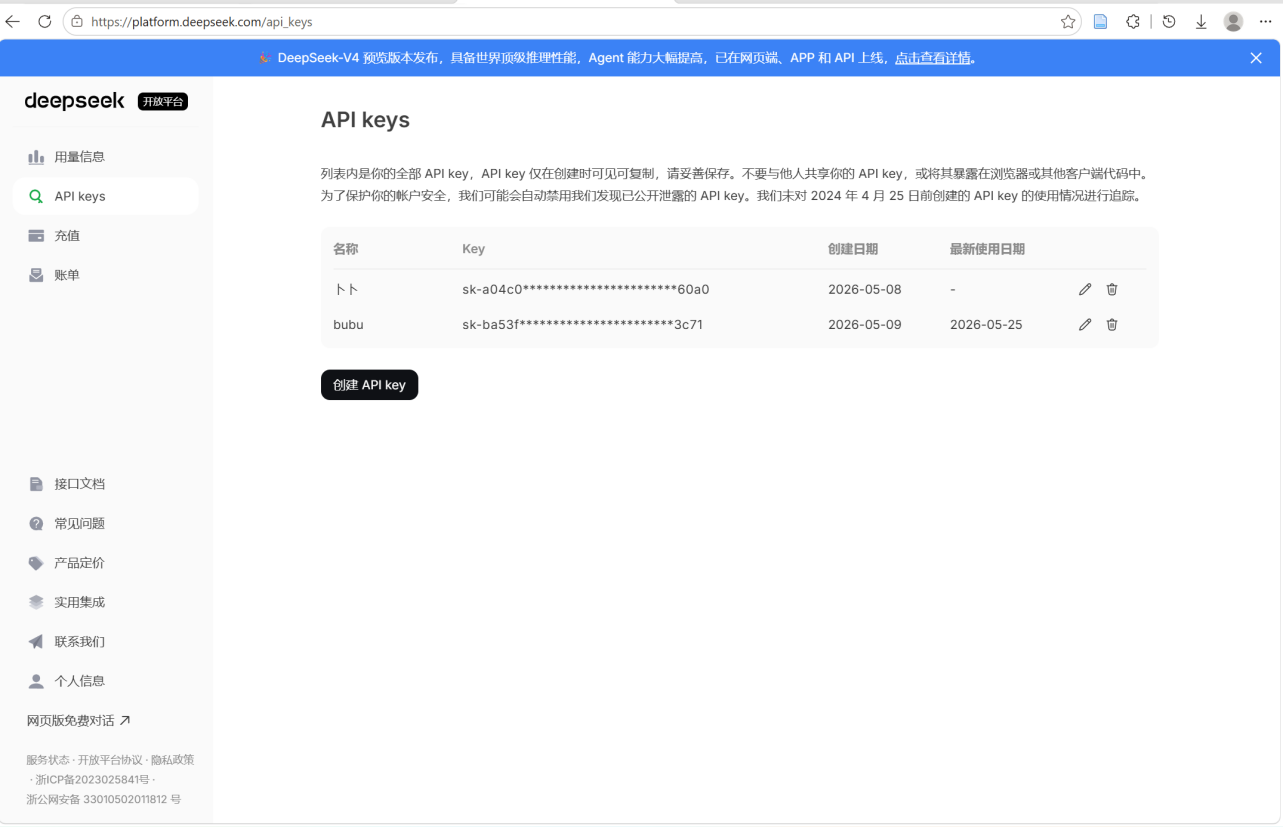Image resolution: width=1283 pixels, height=827 pixels.
Task: Click the creation date 2026-05-09
Action: click(865, 324)
